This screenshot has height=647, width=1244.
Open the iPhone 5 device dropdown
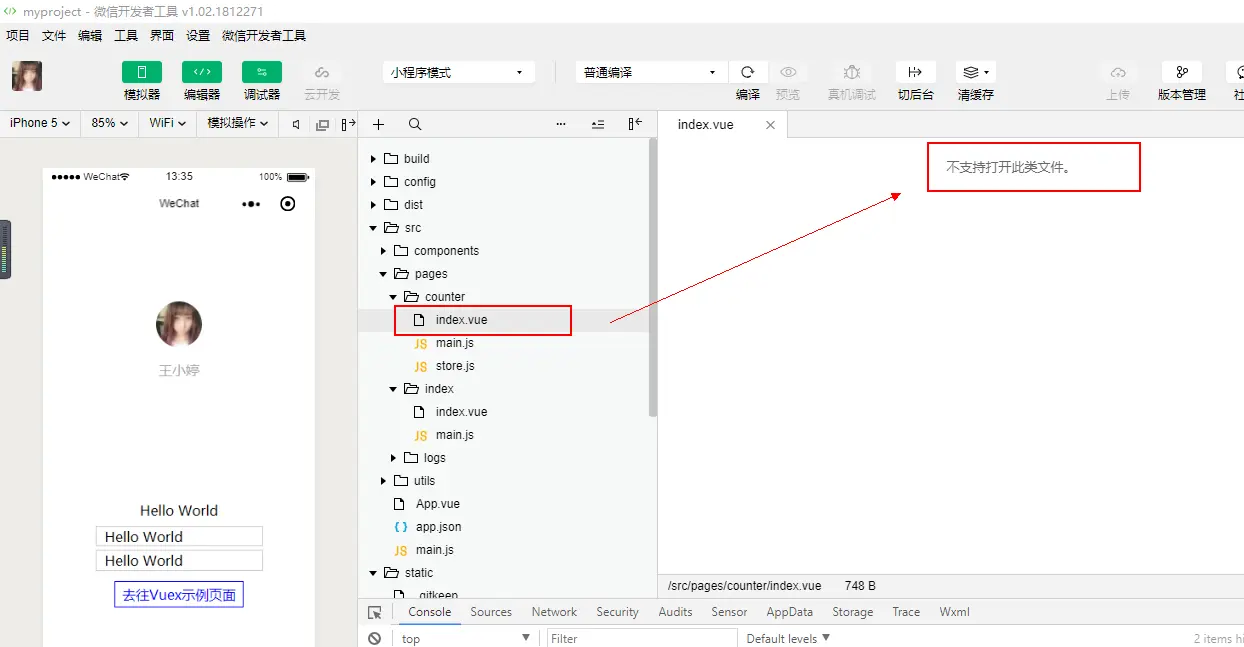pos(40,123)
